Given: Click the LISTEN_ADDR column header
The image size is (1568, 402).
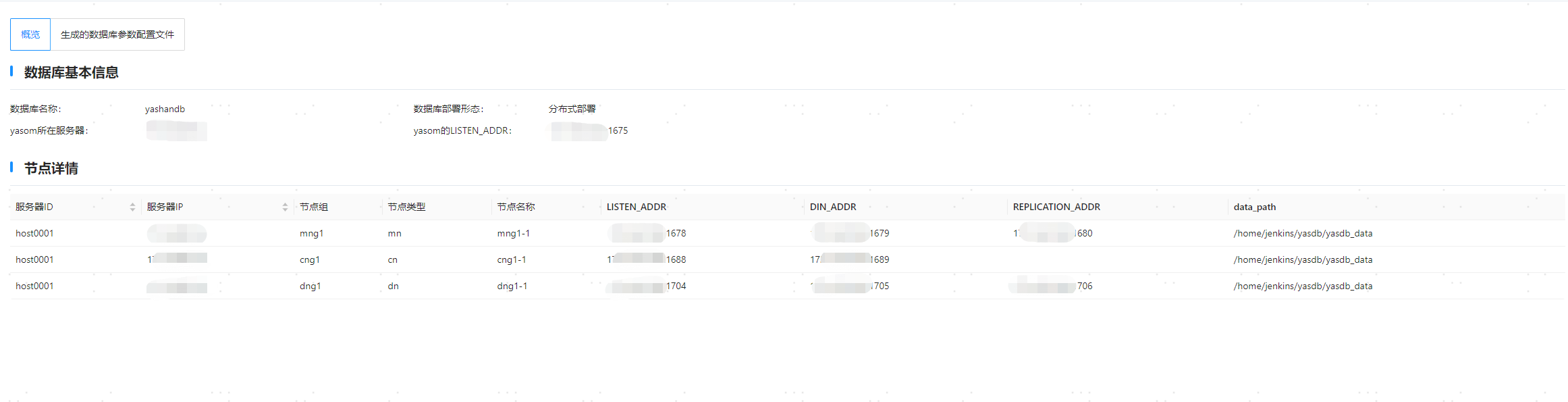Looking at the screenshot, I should [636, 207].
